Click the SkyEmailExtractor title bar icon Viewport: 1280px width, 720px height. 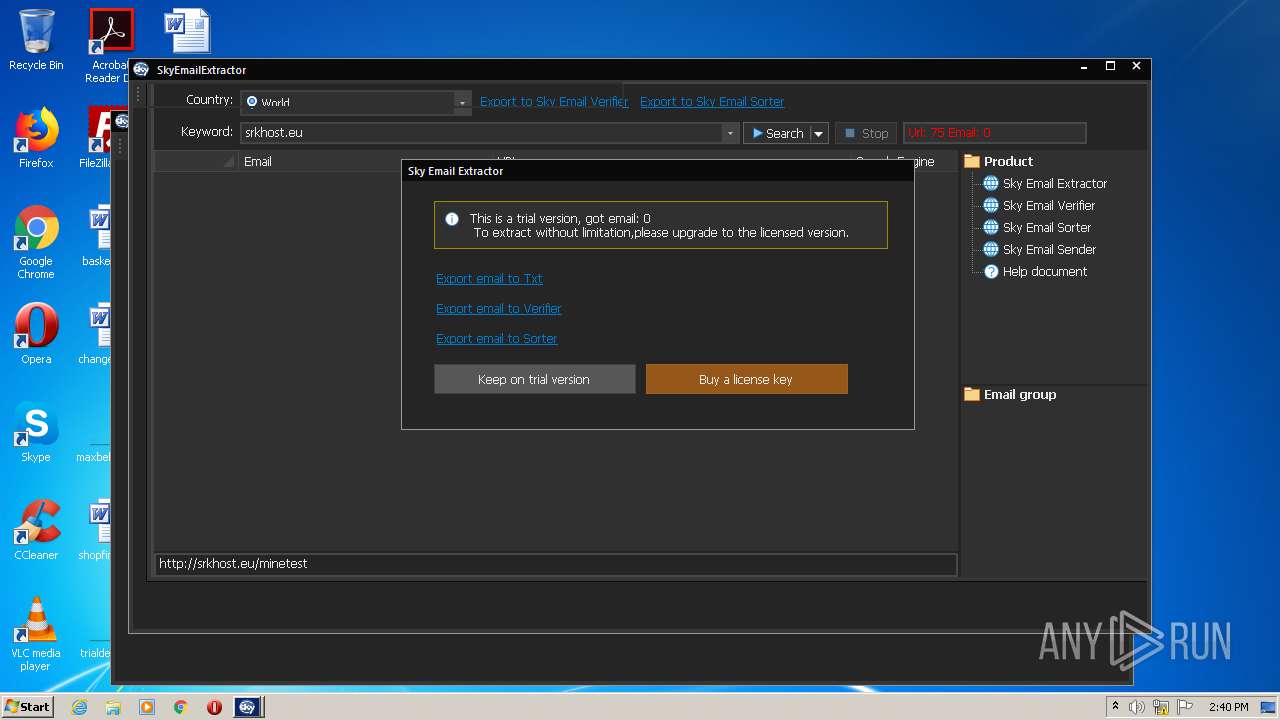[141, 69]
